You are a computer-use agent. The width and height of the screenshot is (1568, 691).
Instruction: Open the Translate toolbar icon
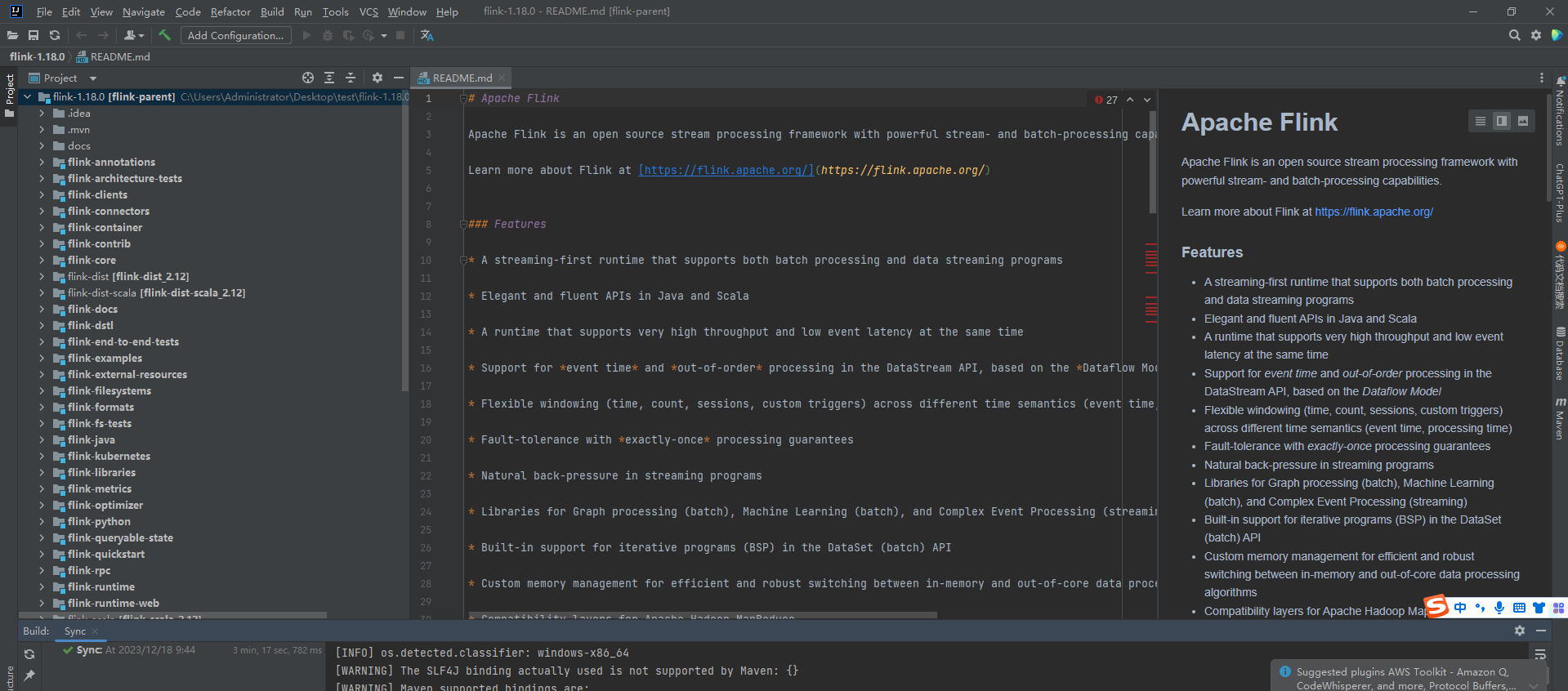[x=427, y=35]
